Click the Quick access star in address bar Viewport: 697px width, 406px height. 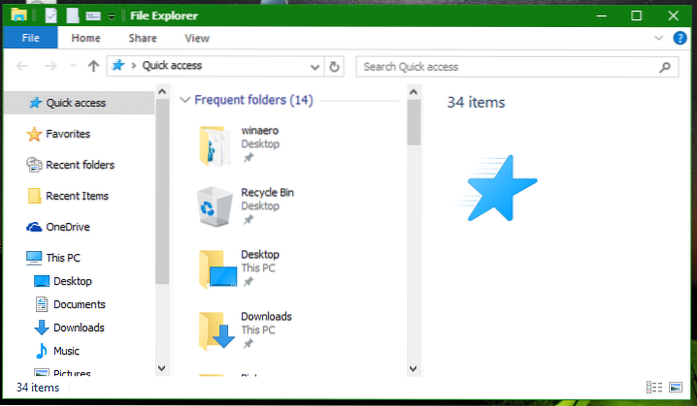point(118,66)
